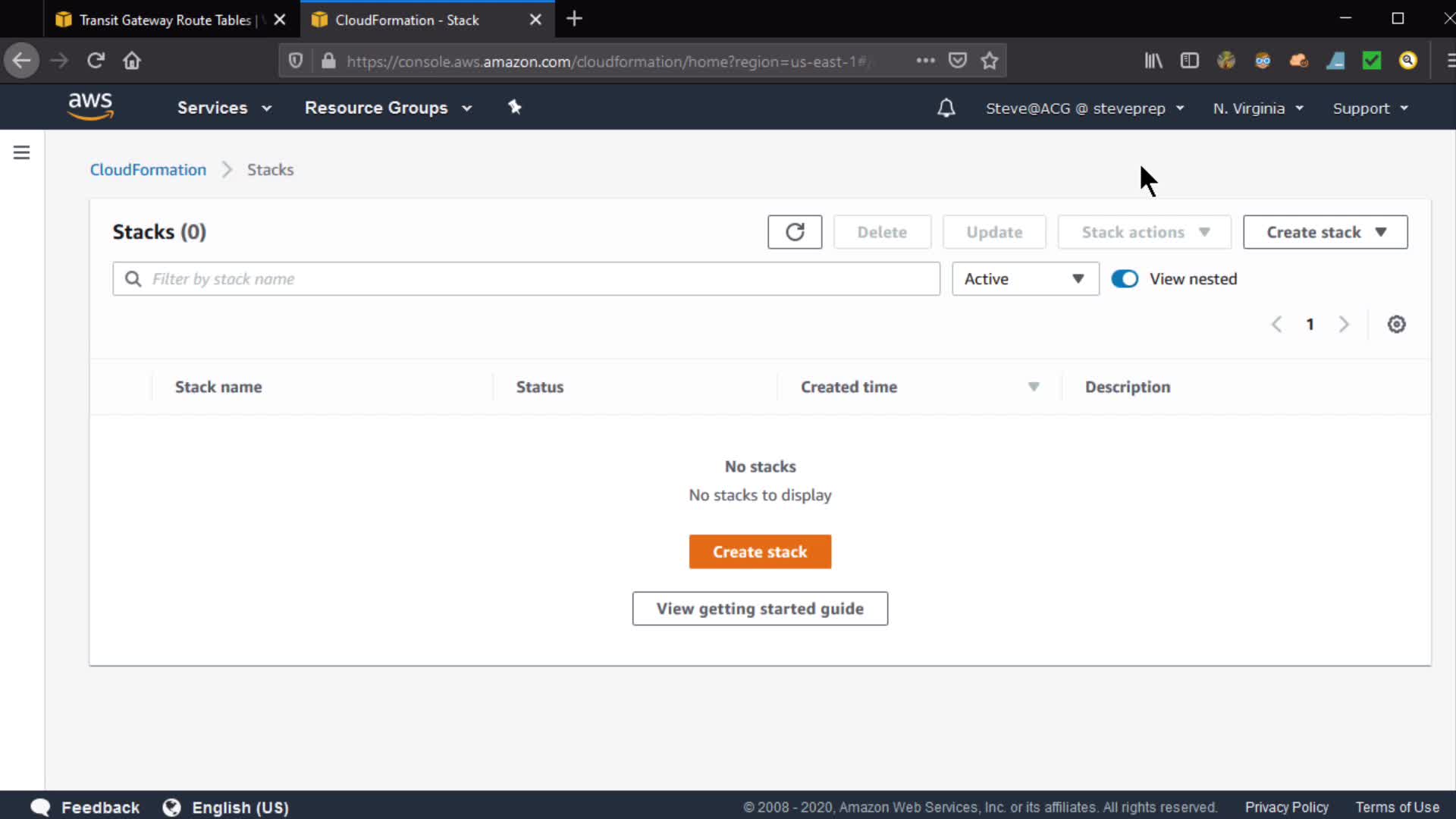Switch to Transit Gateway Route Tables tab
The width and height of the screenshot is (1456, 819).
[x=165, y=20]
